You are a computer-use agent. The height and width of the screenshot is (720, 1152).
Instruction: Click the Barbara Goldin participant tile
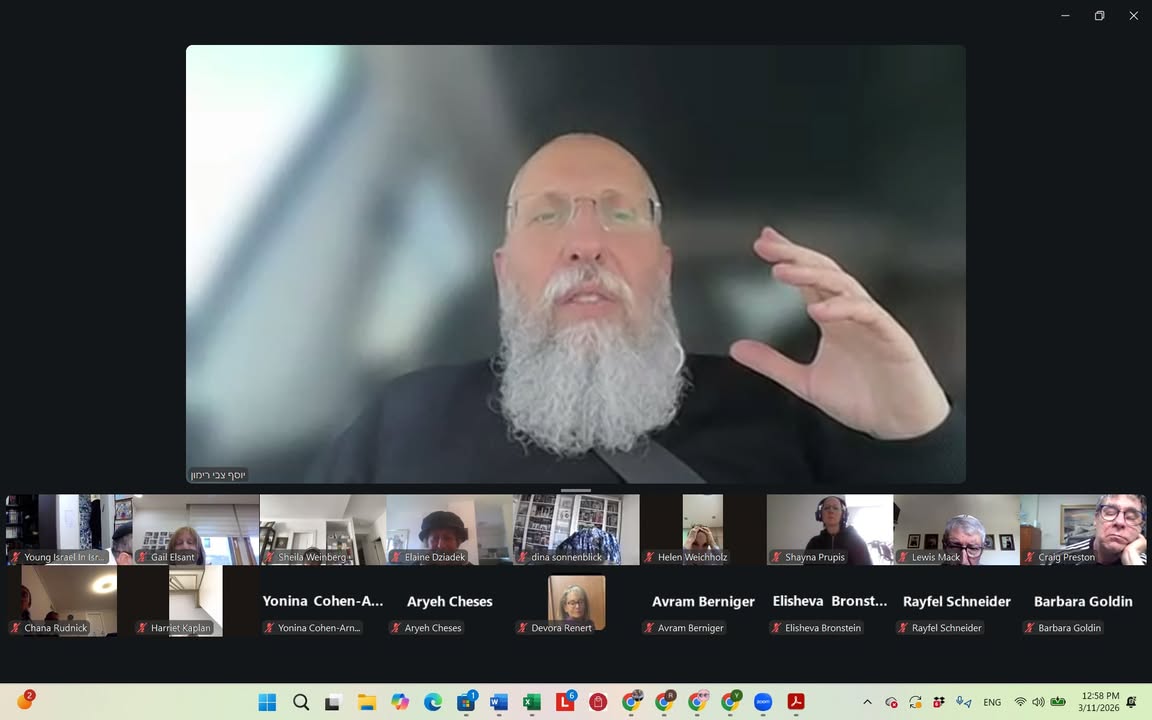coord(1083,601)
